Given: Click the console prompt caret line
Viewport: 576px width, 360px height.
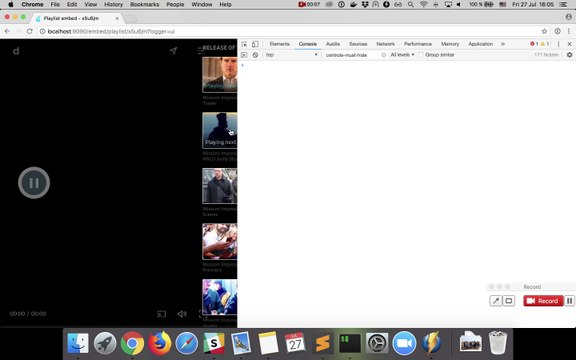Looking at the screenshot, I should [407, 65].
